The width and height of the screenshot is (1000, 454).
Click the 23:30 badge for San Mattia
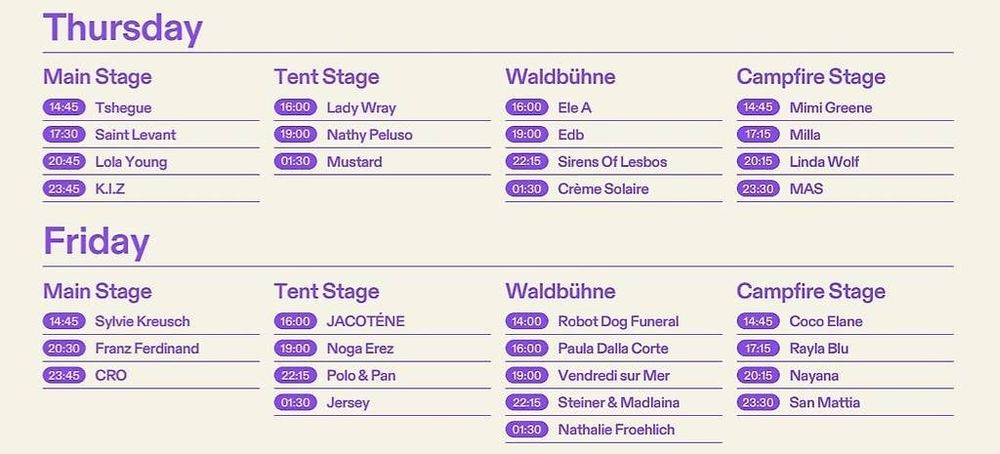(758, 402)
